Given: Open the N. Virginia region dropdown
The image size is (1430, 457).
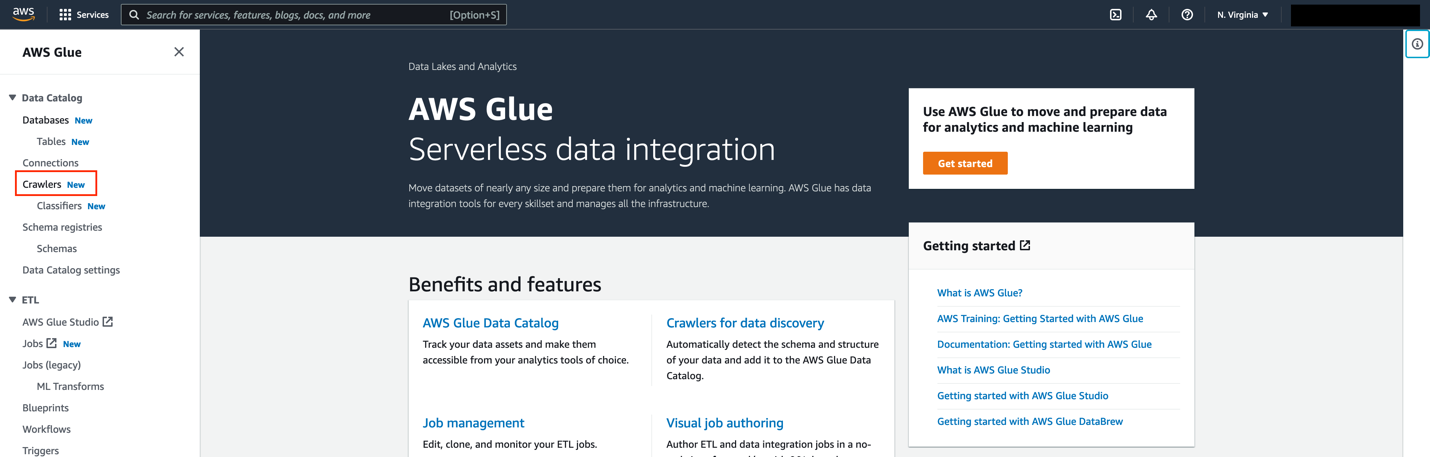Looking at the screenshot, I should click(x=1243, y=15).
